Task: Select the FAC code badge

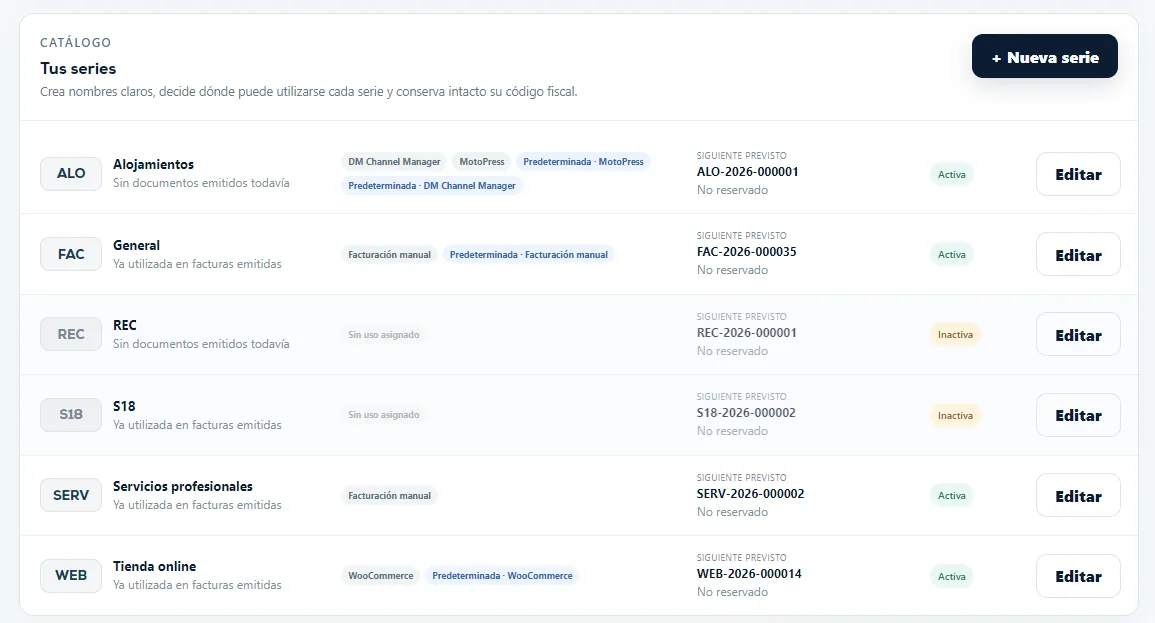Action: [x=71, y=254]
